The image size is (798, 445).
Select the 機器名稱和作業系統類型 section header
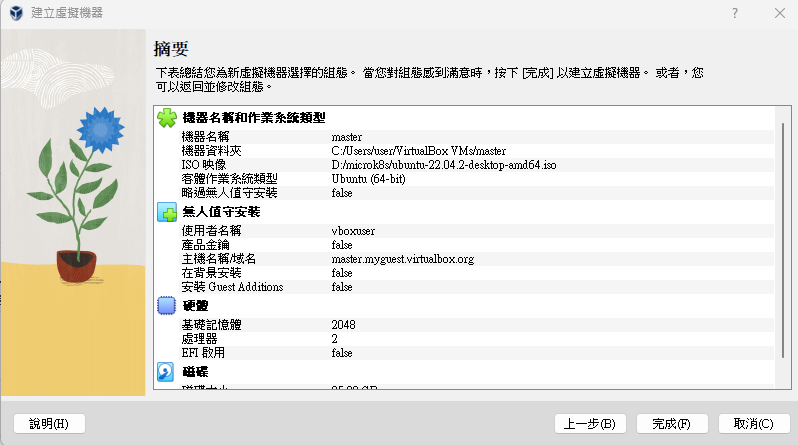tap(254, 118)
